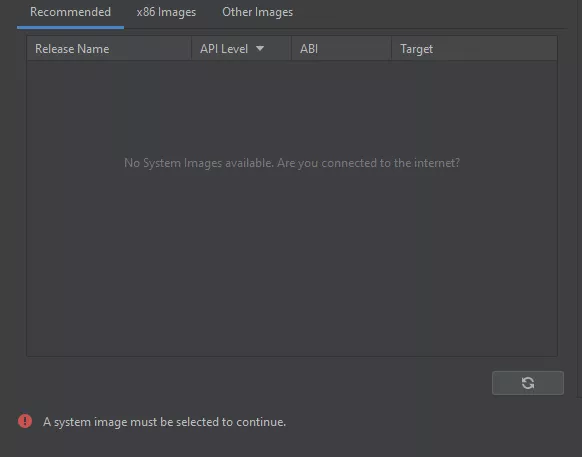Refresh the system images list
The image size is (582, 457).
coord(527,383)
